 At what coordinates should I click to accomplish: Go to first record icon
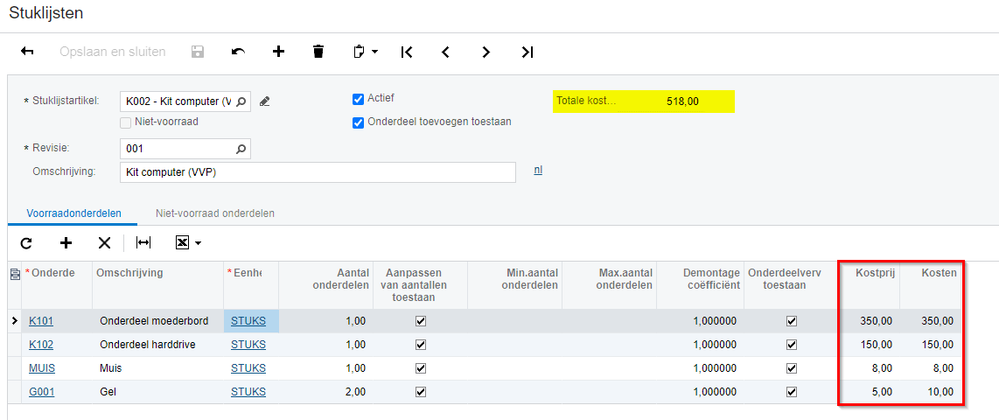point(406,52)
